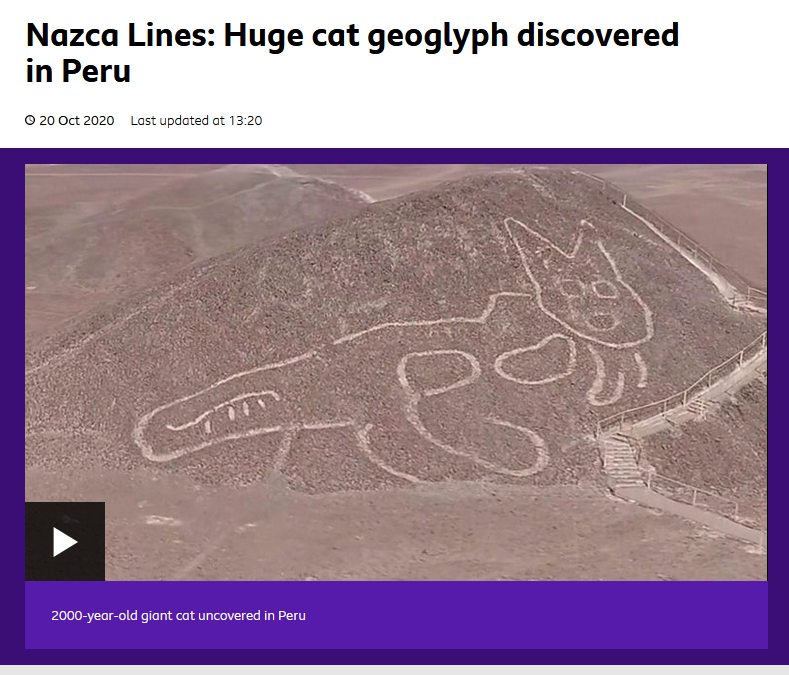Click the oval shape on the cat's body
The width and height of the screenshot is (789, 675).
pos(536,358)
